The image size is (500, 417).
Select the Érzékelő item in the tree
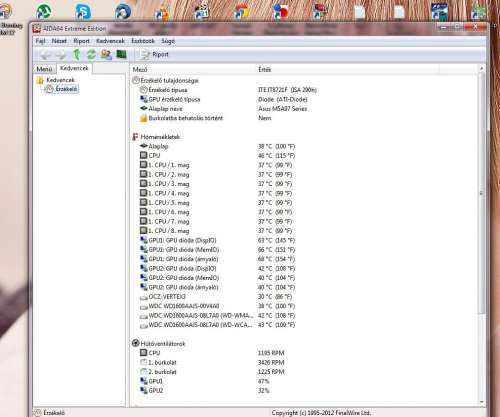click(x=66, y=89)
